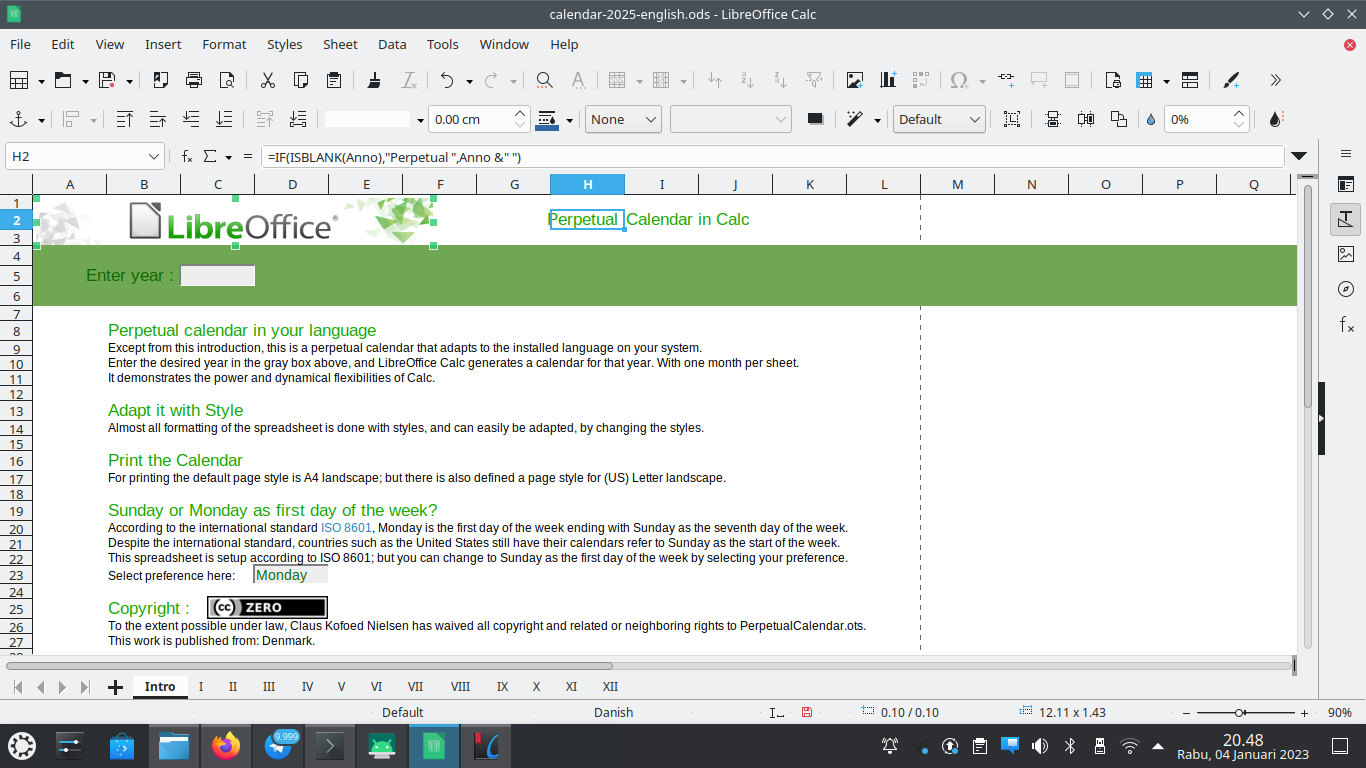
Task: Click the Enter year gray input box
Action: (x=217, y=276)
